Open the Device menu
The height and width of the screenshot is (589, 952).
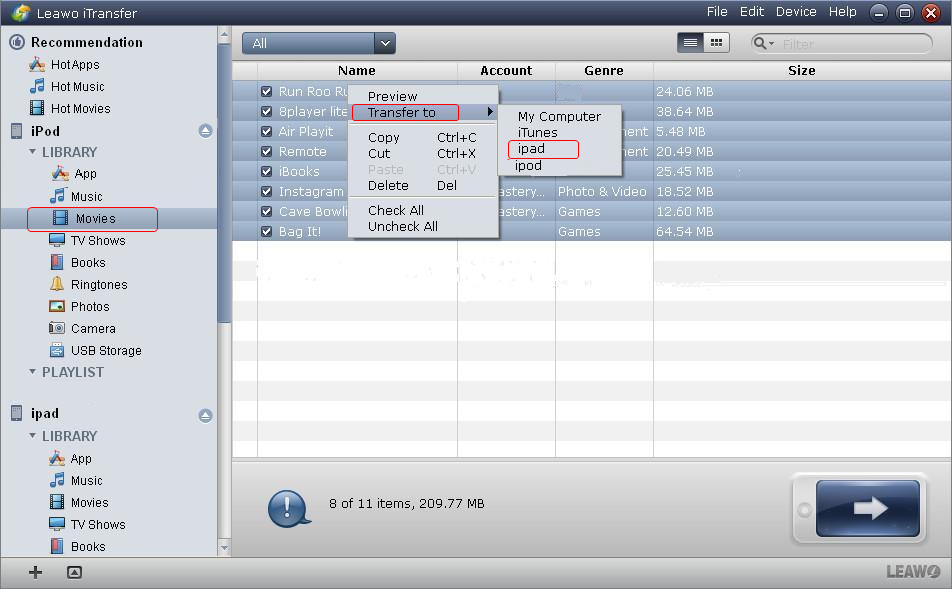796,12
